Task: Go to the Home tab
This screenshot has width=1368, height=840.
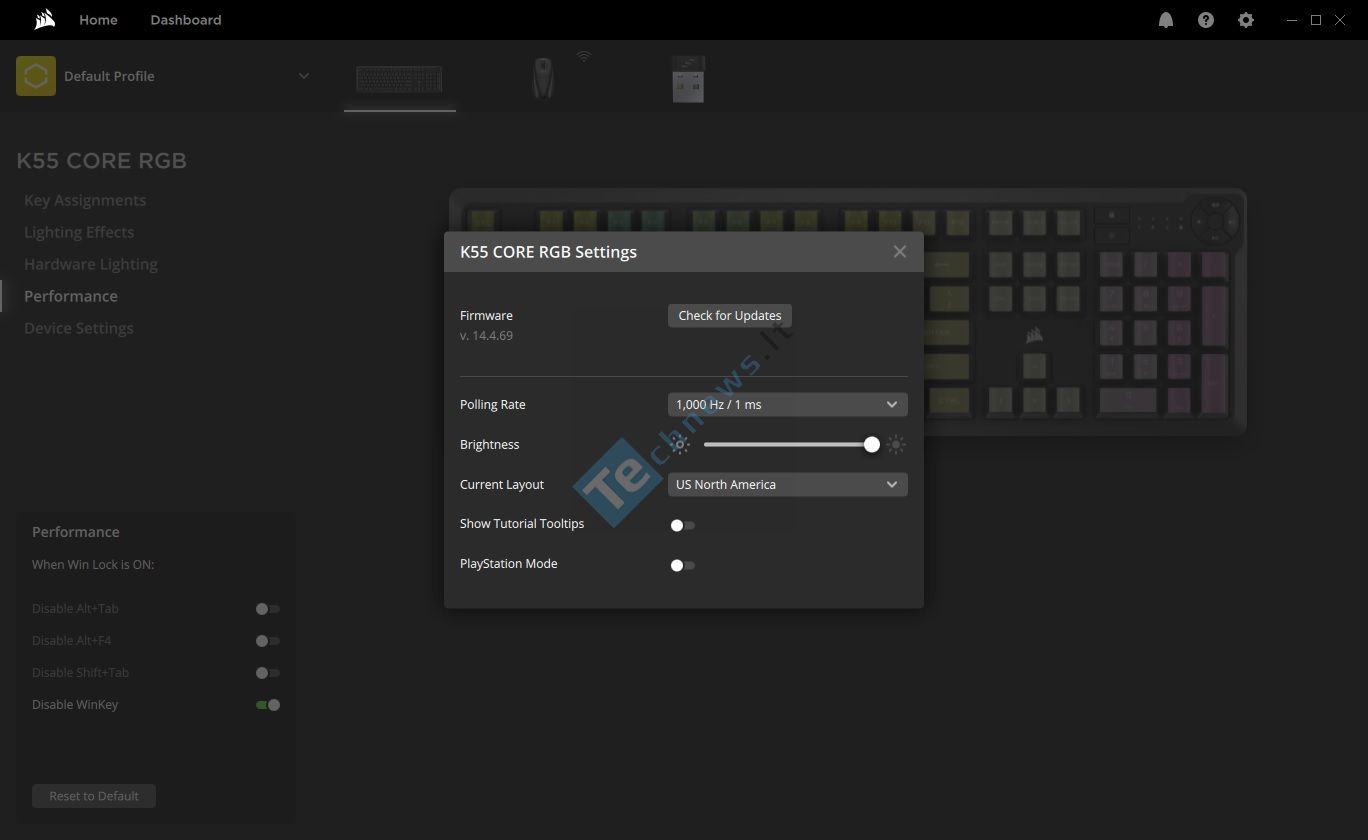Action: click(x=98, y=20)
